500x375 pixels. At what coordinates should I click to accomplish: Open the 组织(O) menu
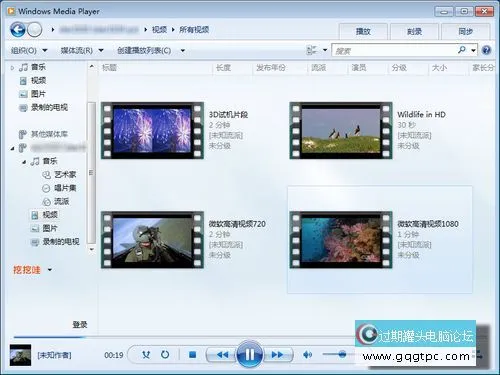click(29, 51)
